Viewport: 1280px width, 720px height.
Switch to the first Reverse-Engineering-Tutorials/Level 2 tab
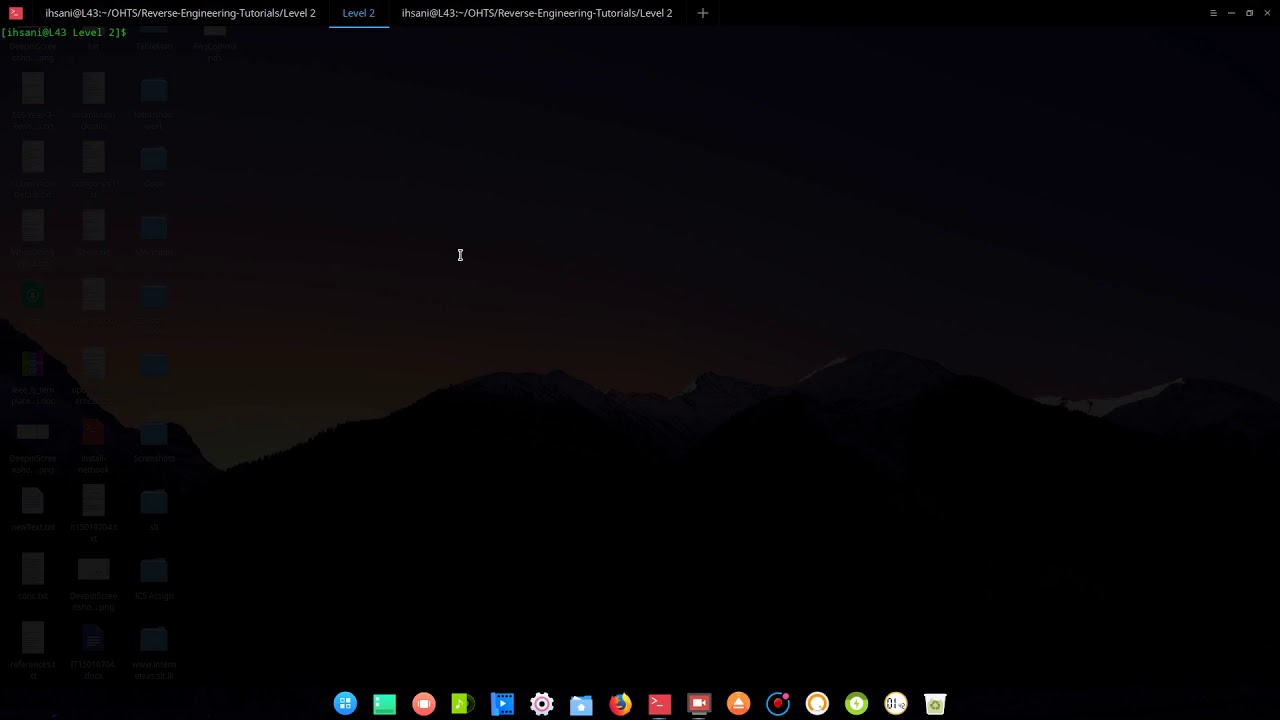coord(180,13)
